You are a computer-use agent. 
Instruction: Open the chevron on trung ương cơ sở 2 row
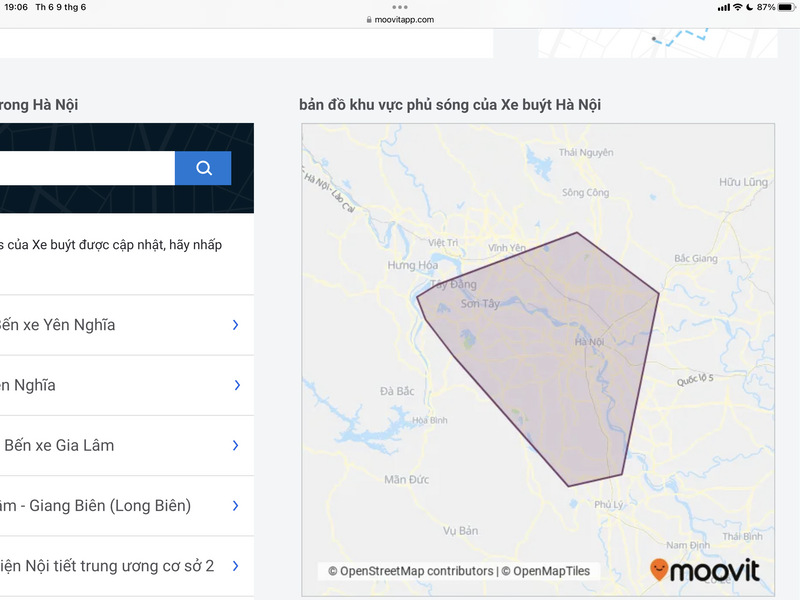(x=236, y=566)
